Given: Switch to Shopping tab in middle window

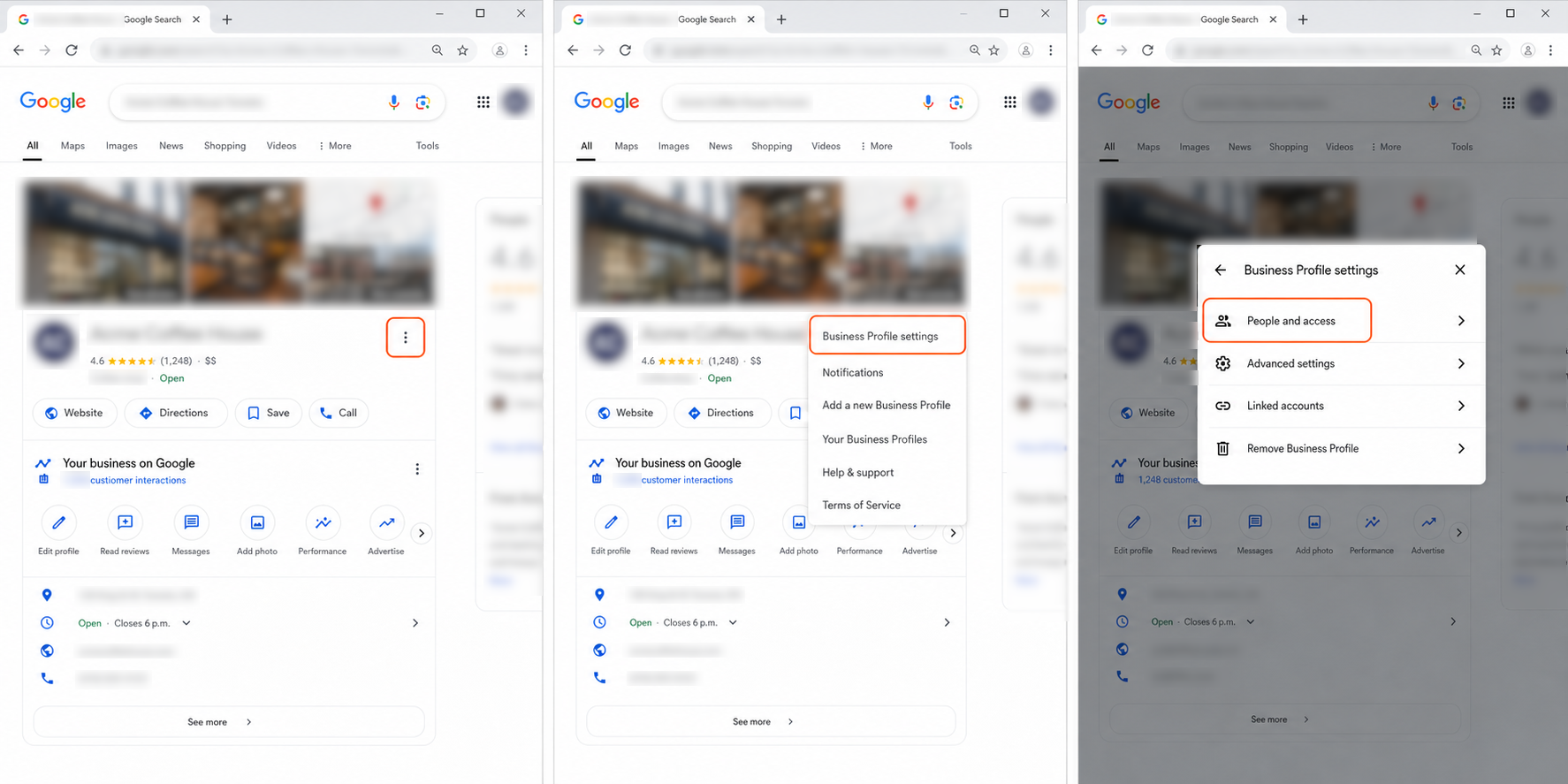Looking at the screenshot, I should click(x=772, y=146).
